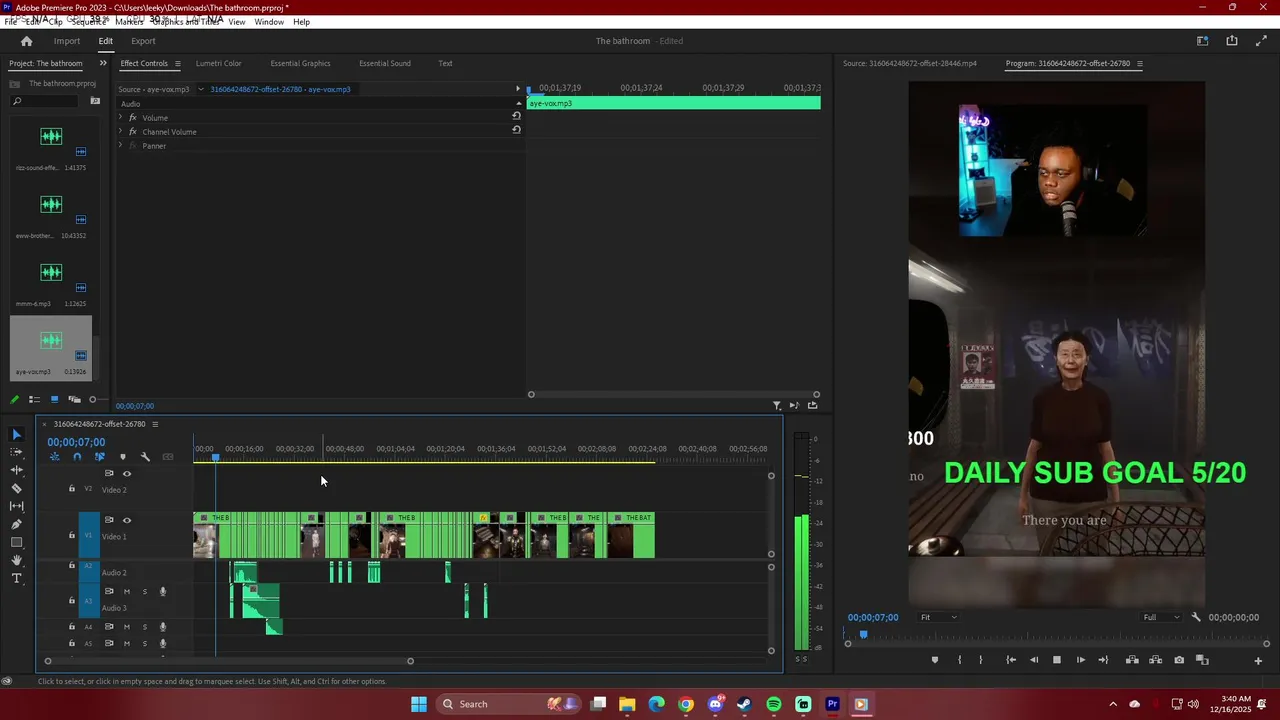
Task: Enable voice-over record on track A4
Action: pos(163,627)
